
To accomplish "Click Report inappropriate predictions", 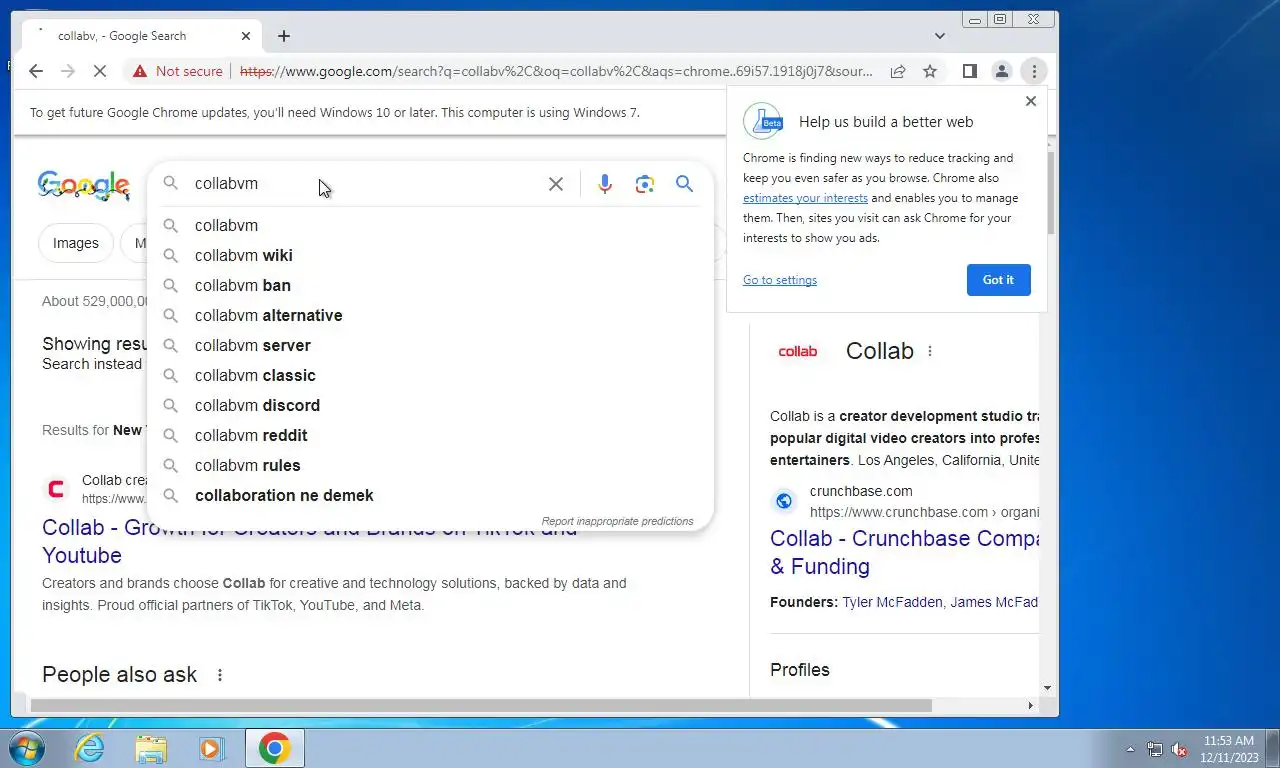I will [617, 521].
